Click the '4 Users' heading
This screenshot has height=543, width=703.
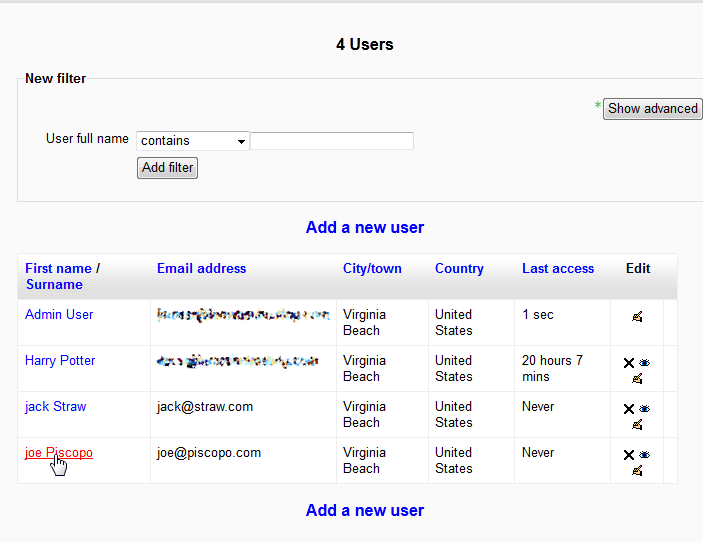[365, 44]
